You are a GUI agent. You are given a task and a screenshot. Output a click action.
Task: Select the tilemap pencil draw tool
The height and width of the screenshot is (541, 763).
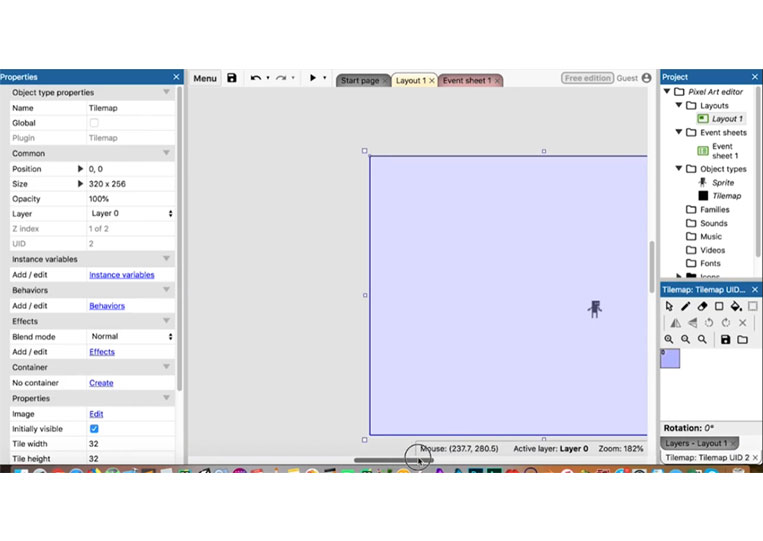pyautogui.click(x=685, y=306)
